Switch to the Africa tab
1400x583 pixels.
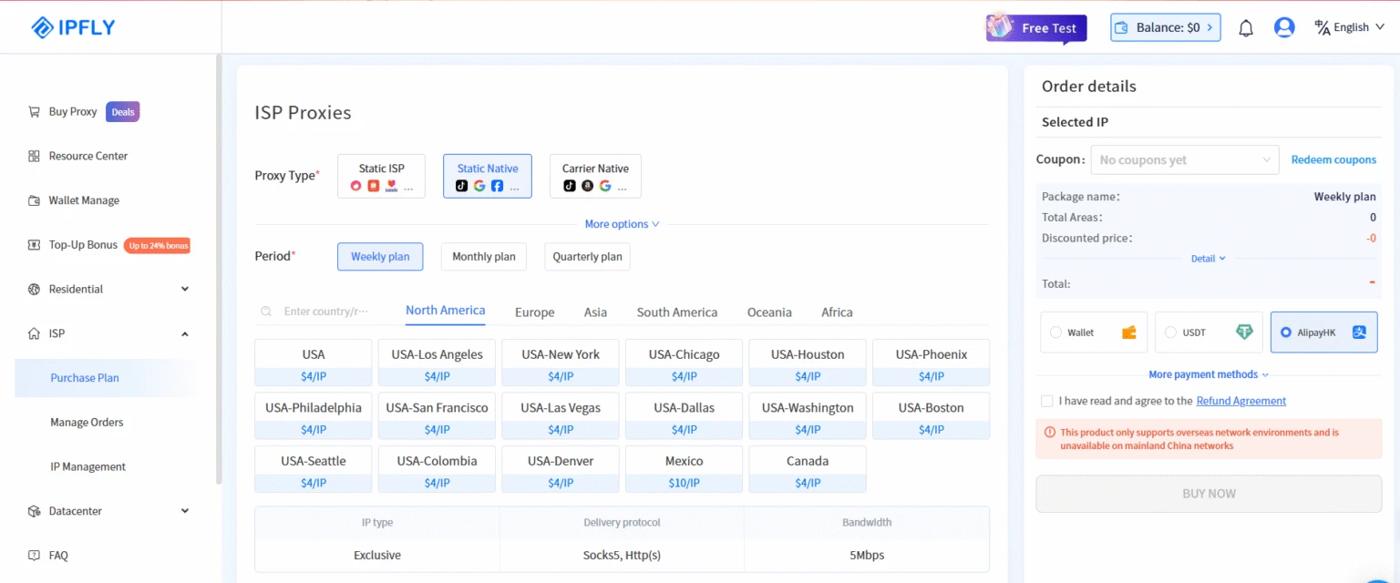tap(837, 312)
